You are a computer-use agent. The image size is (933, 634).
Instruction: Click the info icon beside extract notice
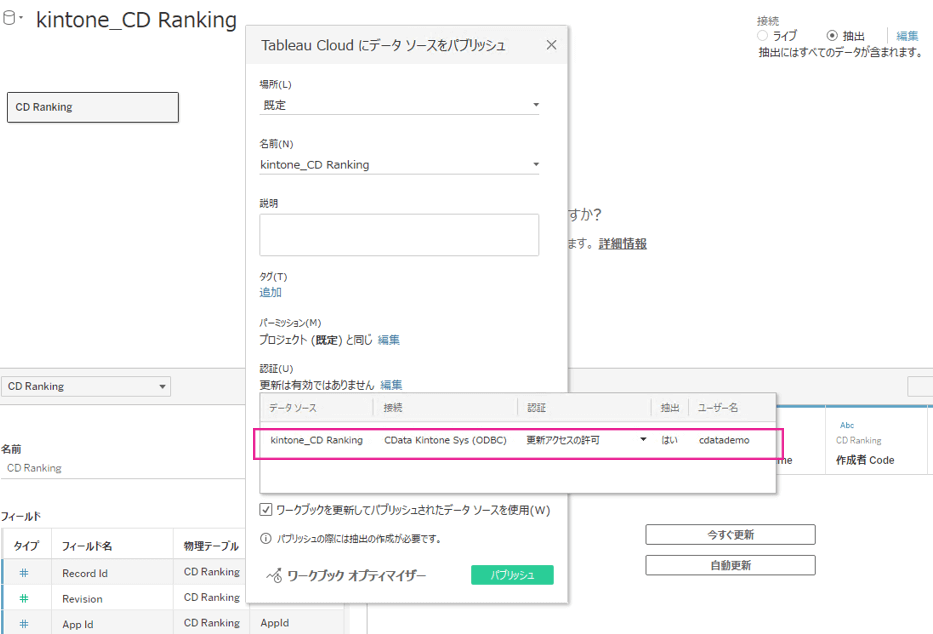coord(266,538)
